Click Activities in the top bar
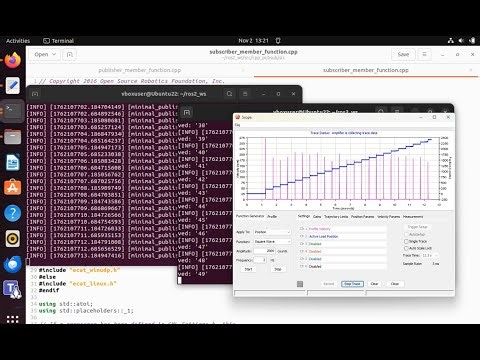Viewport: 480px width, 360px height. [18, 41]
